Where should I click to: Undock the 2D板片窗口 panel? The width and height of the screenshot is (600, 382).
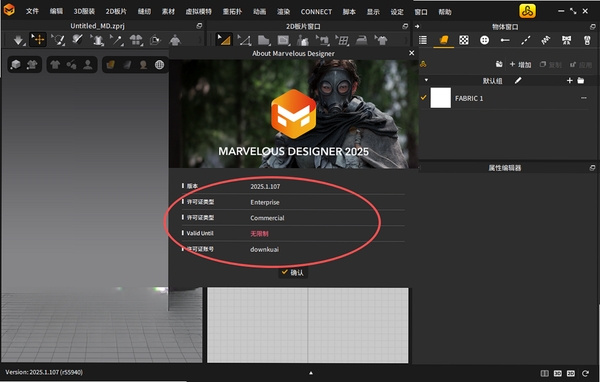click(405, 26)
